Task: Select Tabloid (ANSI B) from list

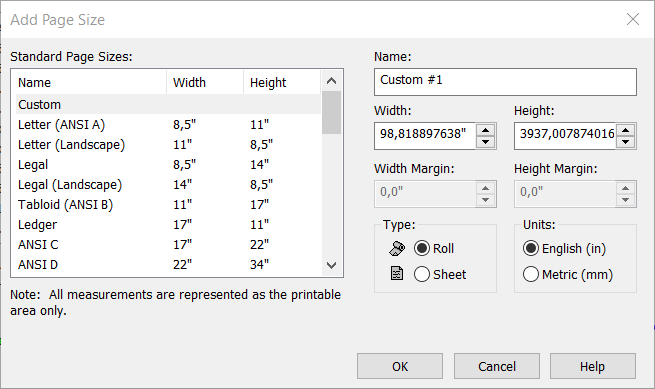Action: [168, 205]
